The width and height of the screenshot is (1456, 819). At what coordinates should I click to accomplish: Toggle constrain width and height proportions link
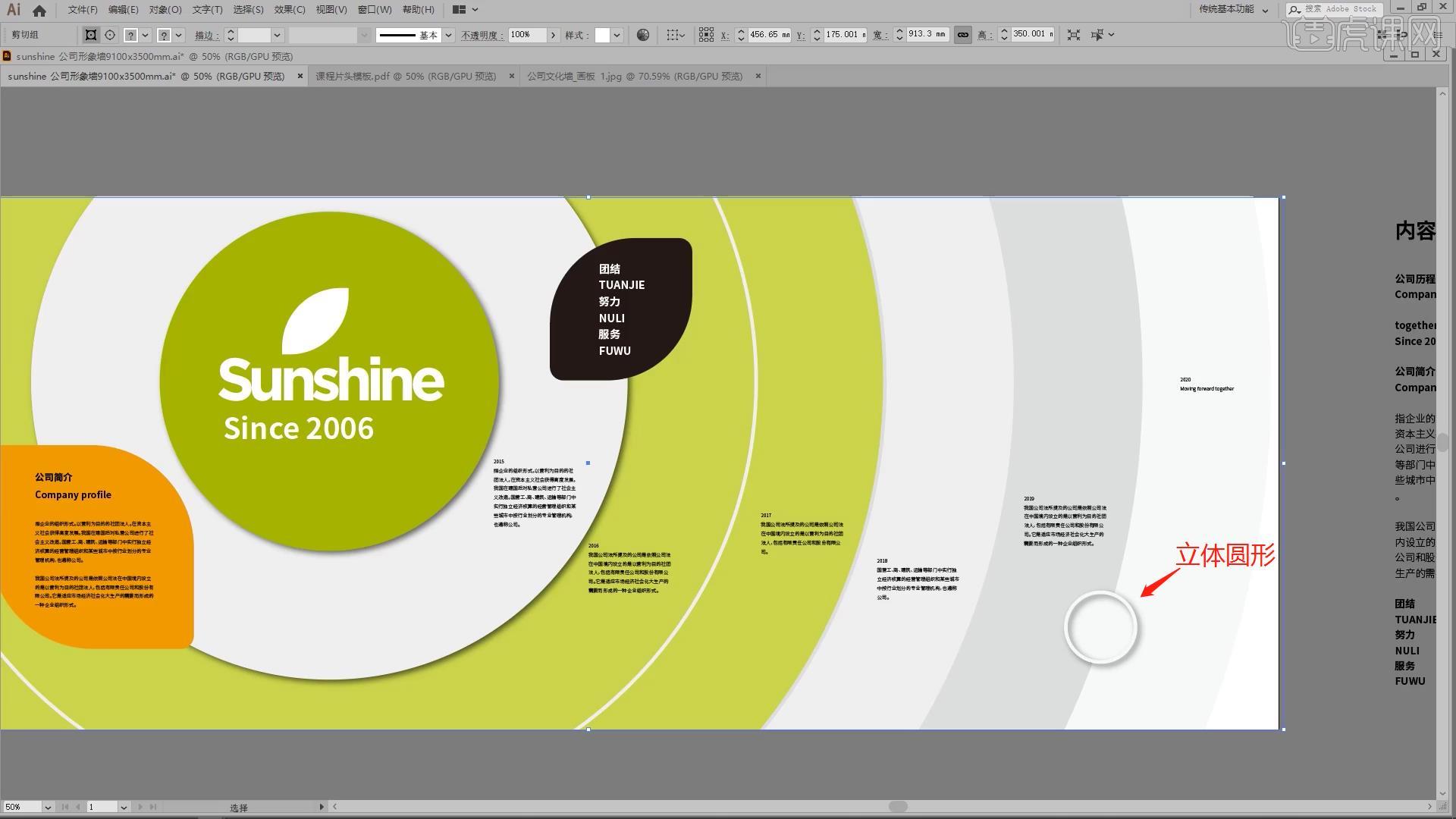tap(962, 35)
